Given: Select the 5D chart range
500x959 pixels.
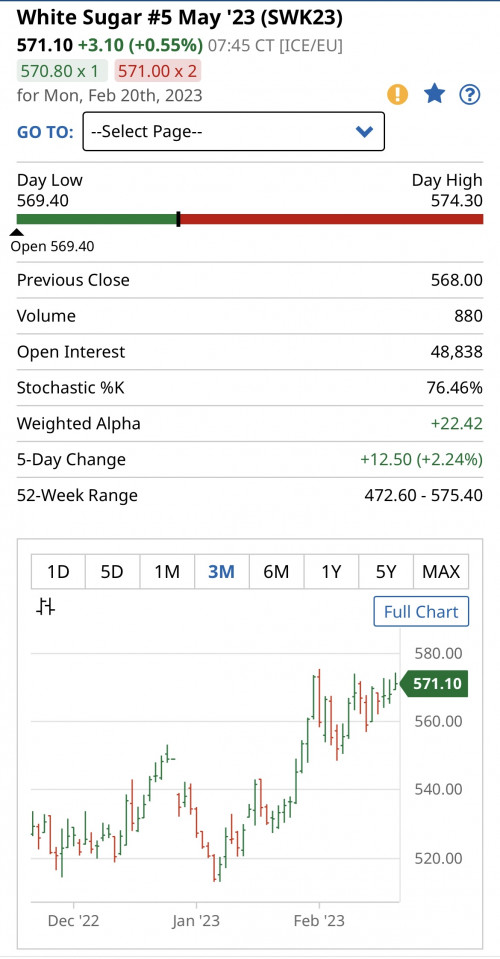Looking at the screenshot, I should coord(112,572).
